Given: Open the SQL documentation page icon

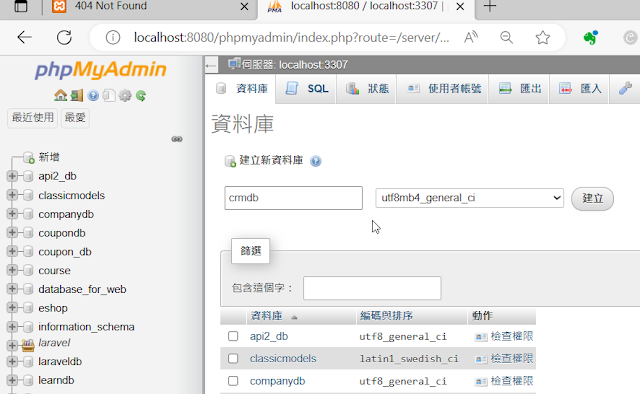Looking at the screenshot, I should 109,96.
